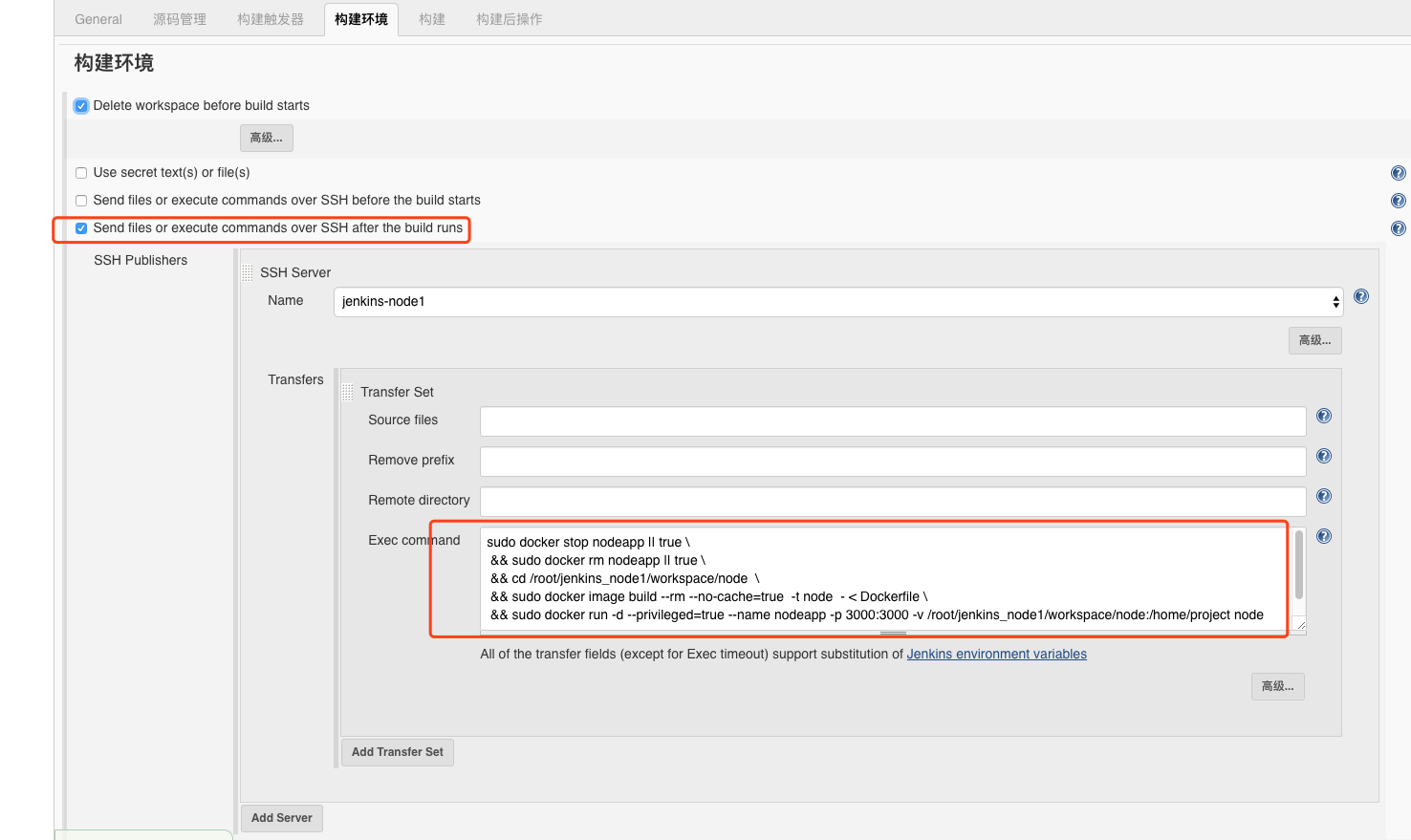Image resolution: width=1411 pixels, height=840 pixels.
Task: Focus the Remote directory input field
Action: 893,502
